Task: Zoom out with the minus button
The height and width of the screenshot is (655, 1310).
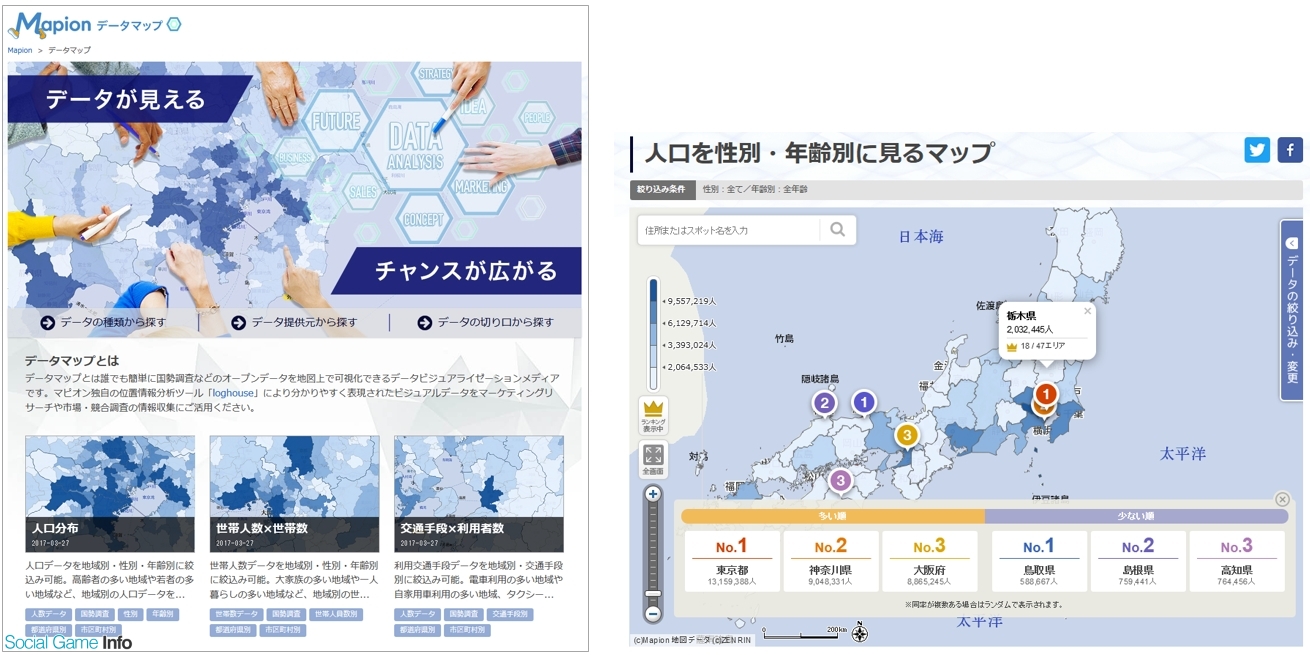Action: pyautogui.click(x=653, y=613)
